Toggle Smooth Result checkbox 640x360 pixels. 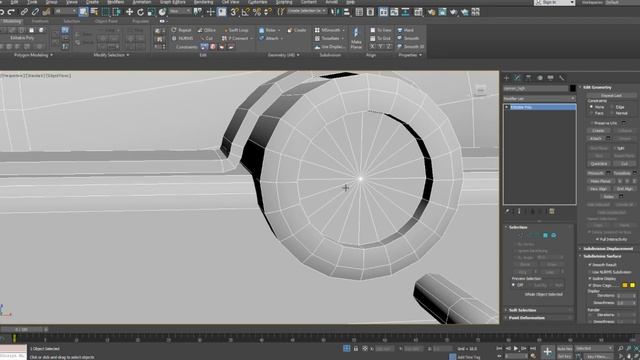coord(590,264)
